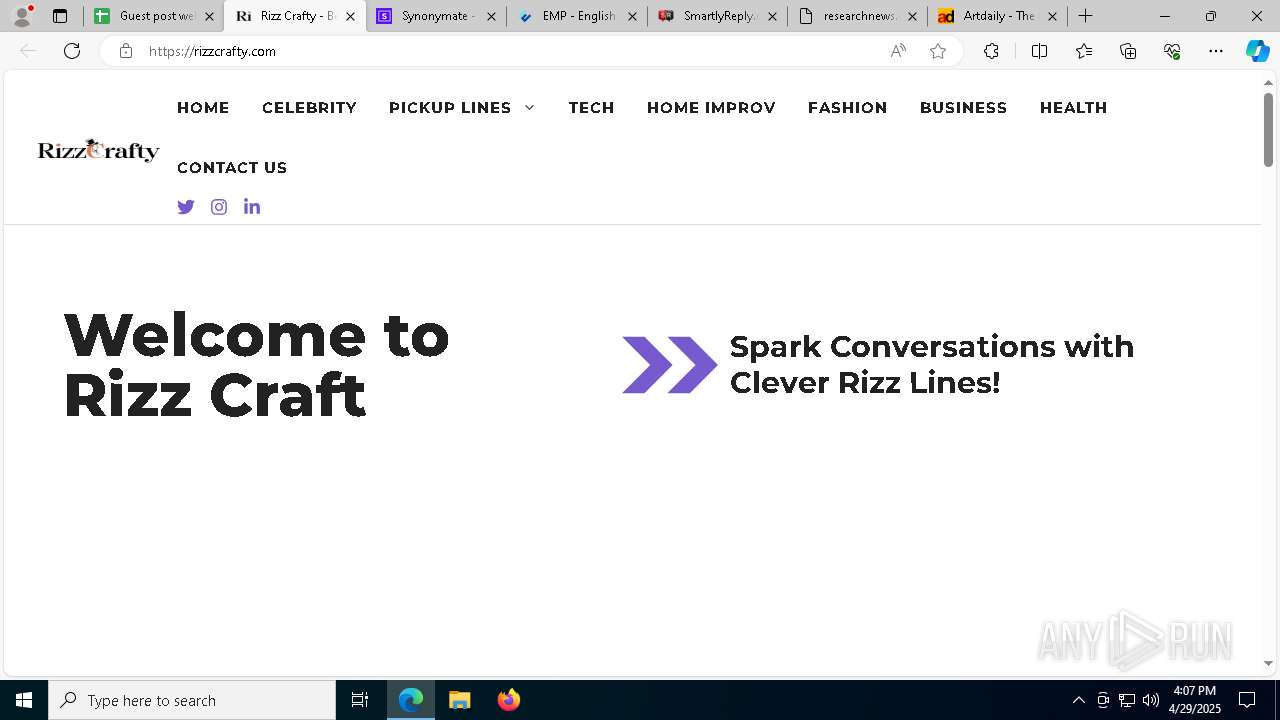View site information lock icon

click(x=126, y=51)
